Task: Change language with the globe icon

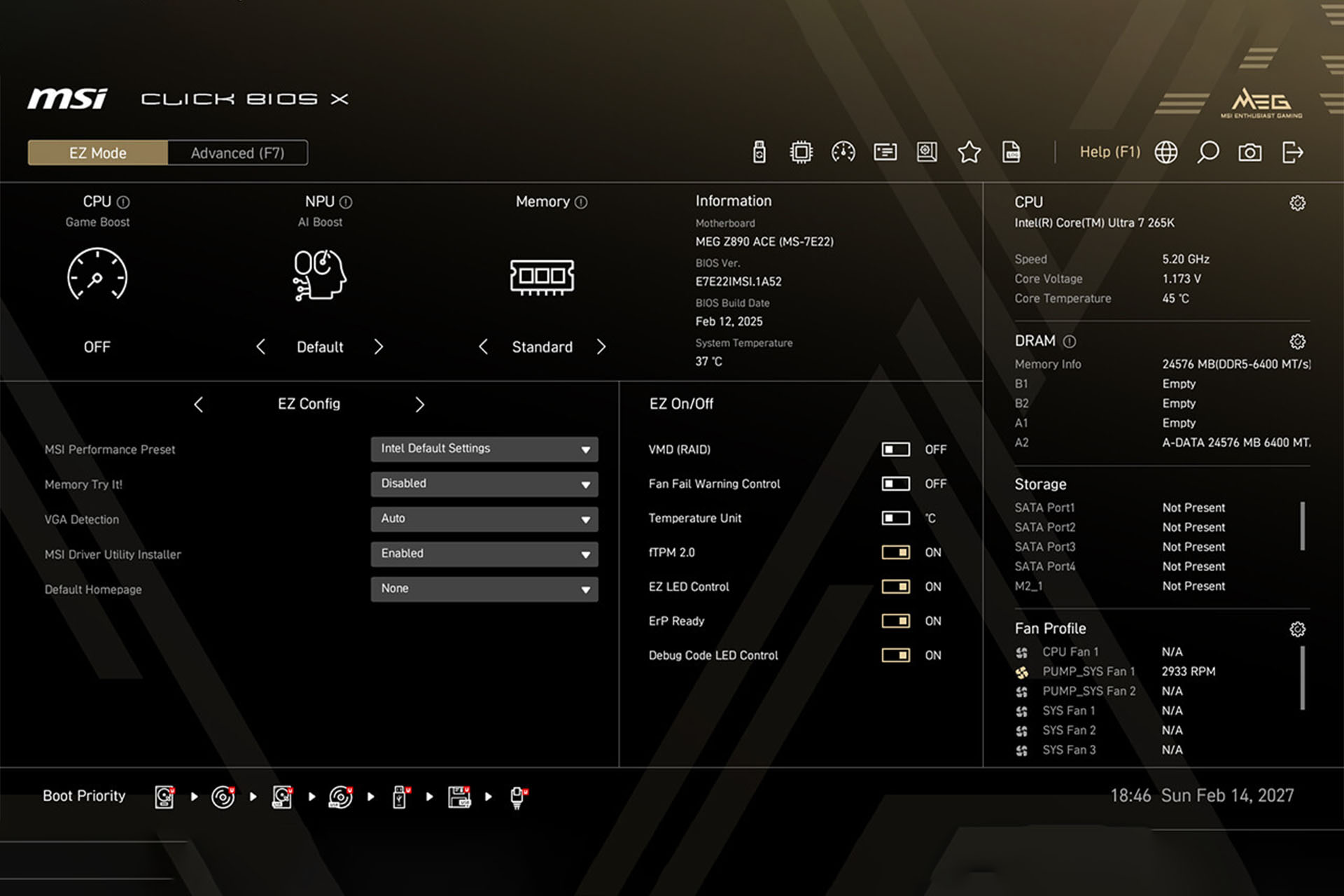Action: (1165, 152)
